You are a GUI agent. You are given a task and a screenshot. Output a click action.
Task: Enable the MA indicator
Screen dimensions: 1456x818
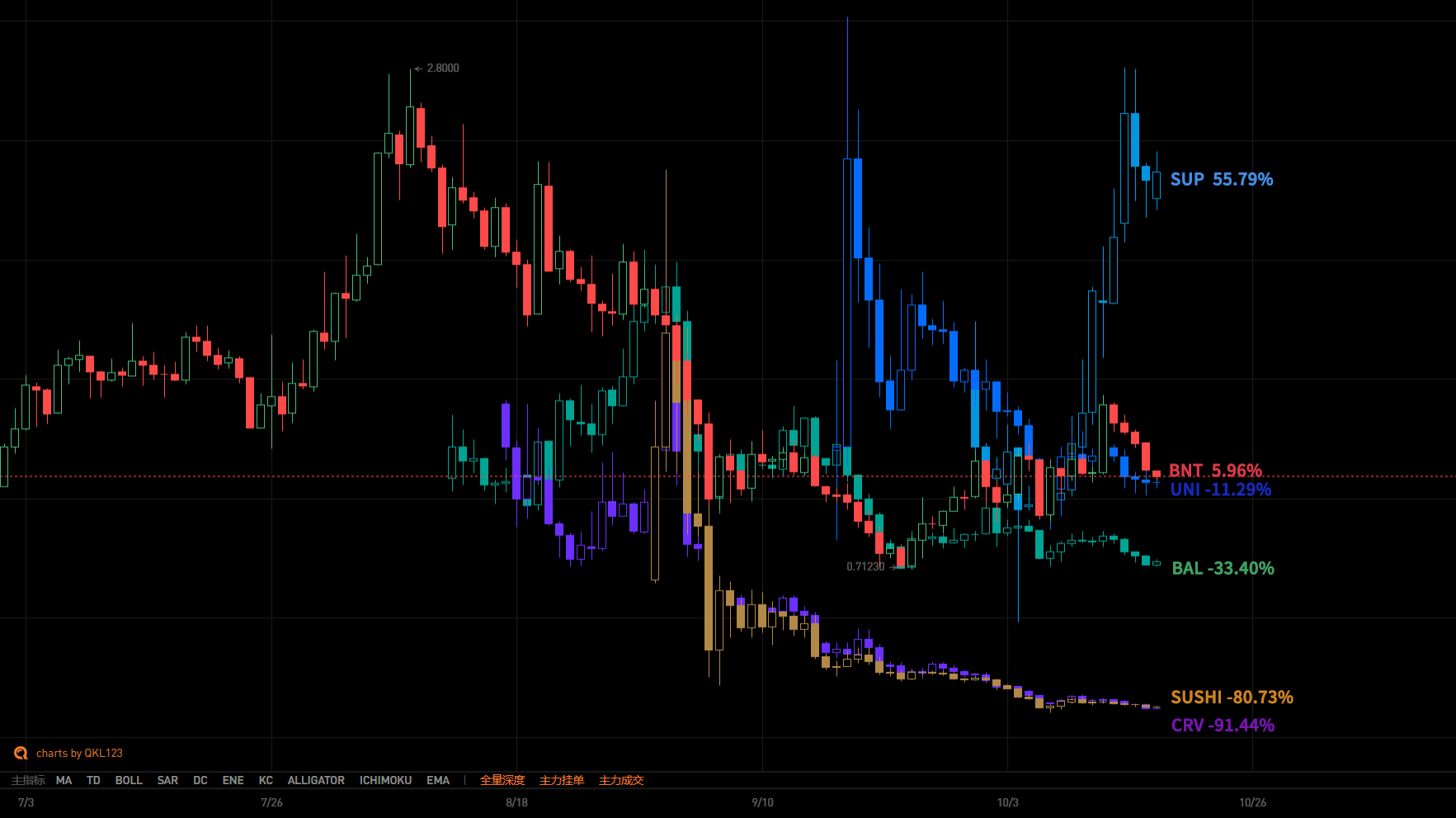point(64,780)
